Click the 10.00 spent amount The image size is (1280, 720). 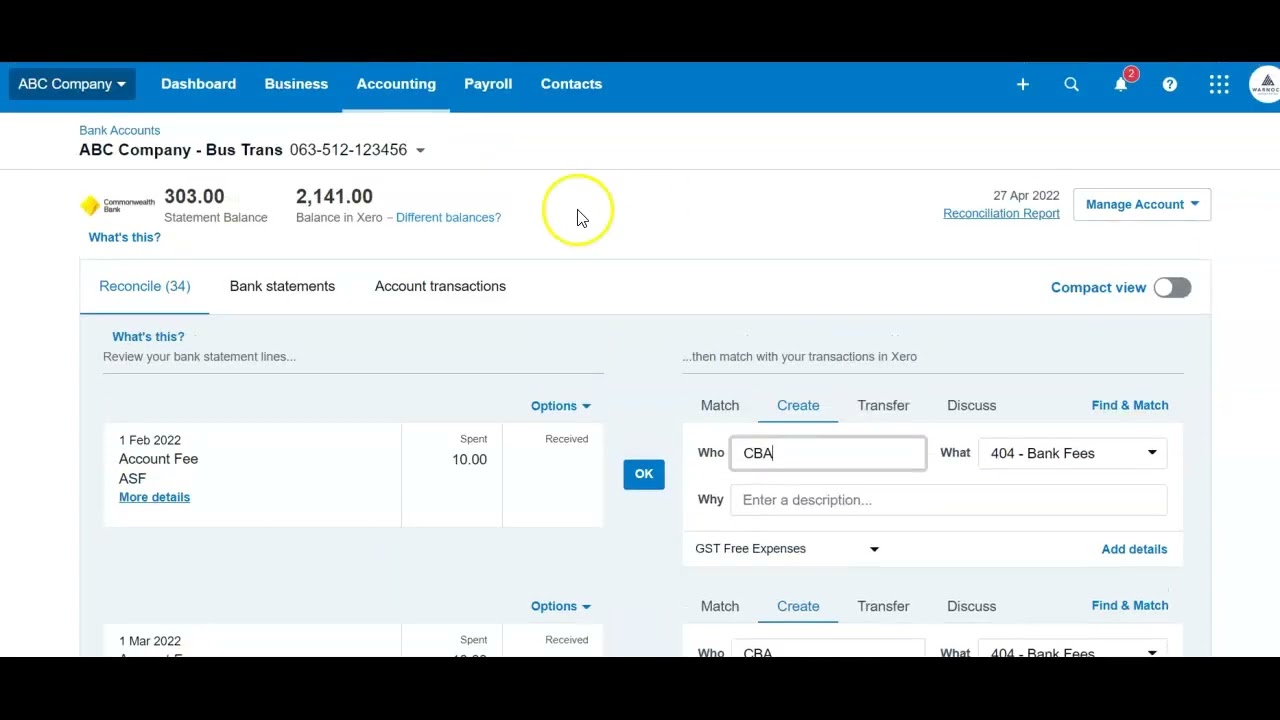point(469,460)
